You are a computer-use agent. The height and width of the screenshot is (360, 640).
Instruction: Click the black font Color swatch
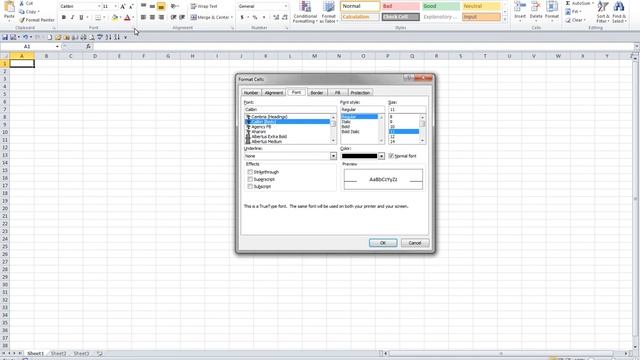(359, 156)
